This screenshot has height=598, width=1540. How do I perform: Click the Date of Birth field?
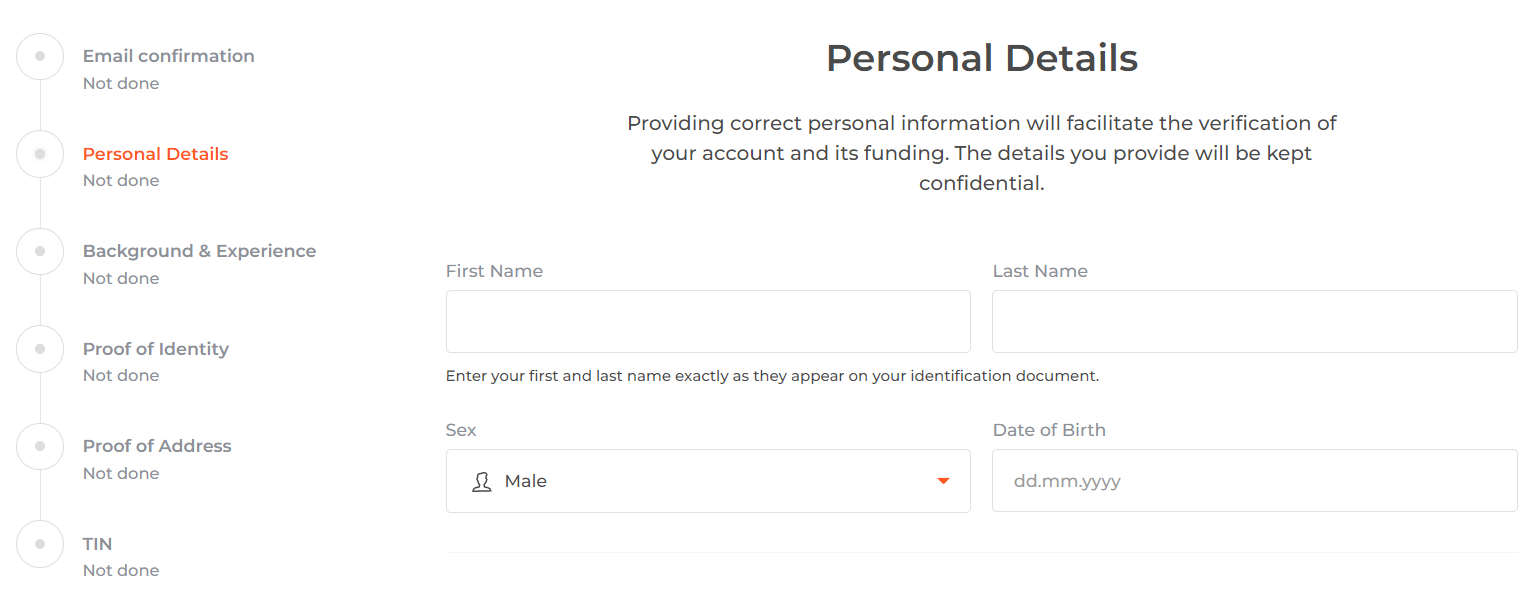tap(1255, 481)
